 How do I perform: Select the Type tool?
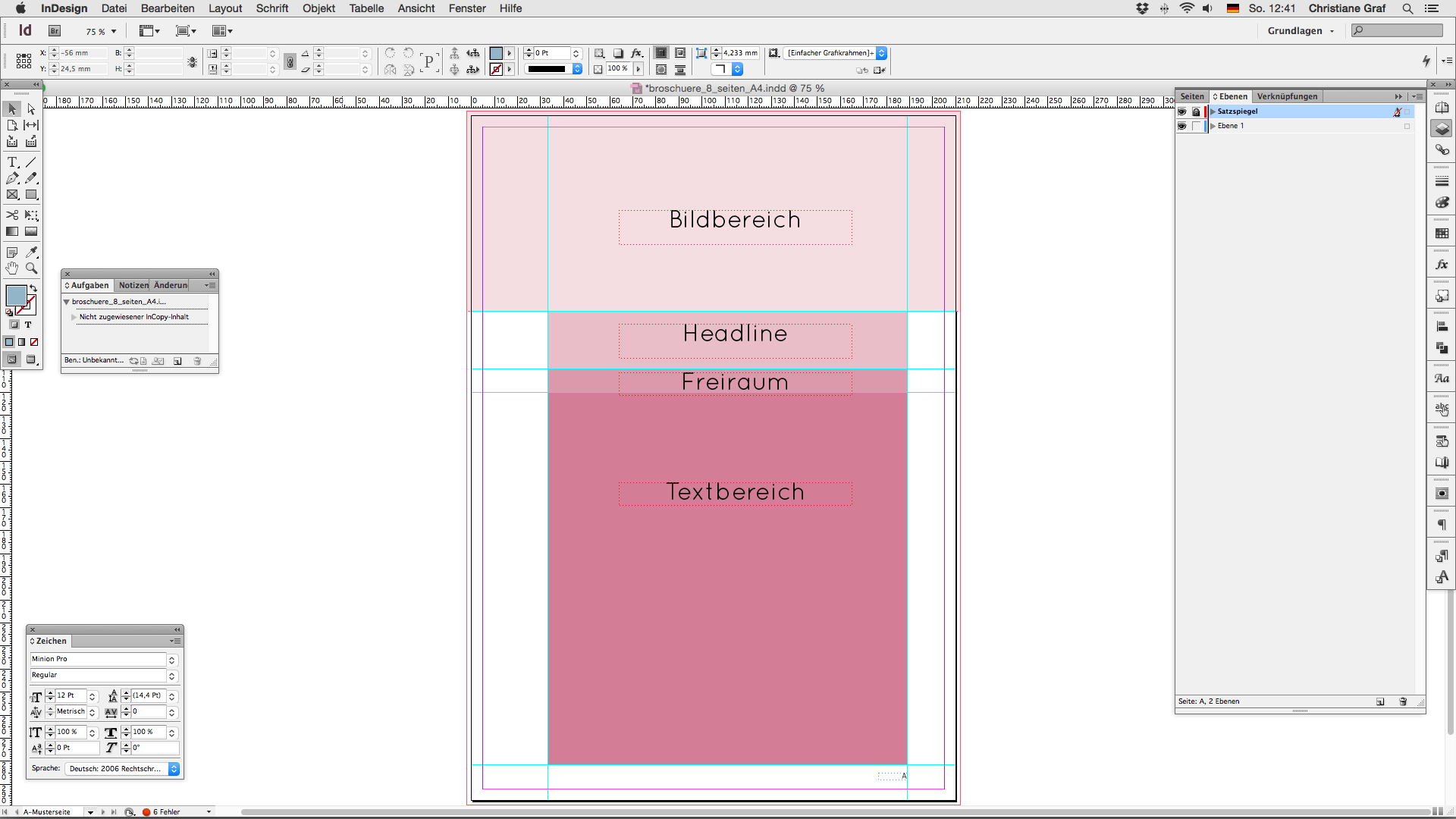coord(12,162)
